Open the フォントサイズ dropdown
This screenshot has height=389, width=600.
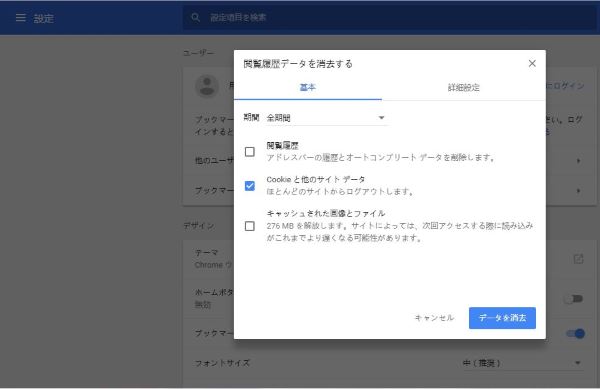point(522,363)
